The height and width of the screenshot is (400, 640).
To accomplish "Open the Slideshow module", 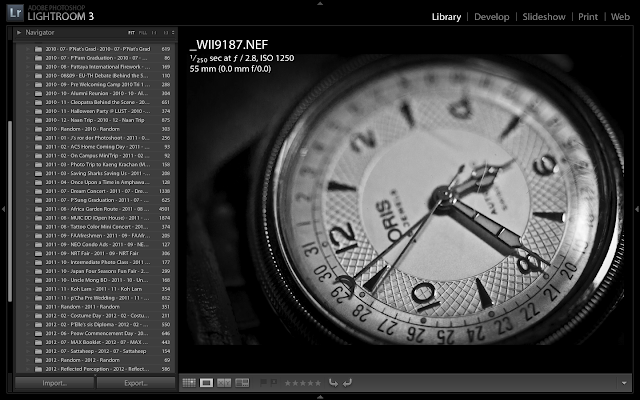I will tap(544, 17).
